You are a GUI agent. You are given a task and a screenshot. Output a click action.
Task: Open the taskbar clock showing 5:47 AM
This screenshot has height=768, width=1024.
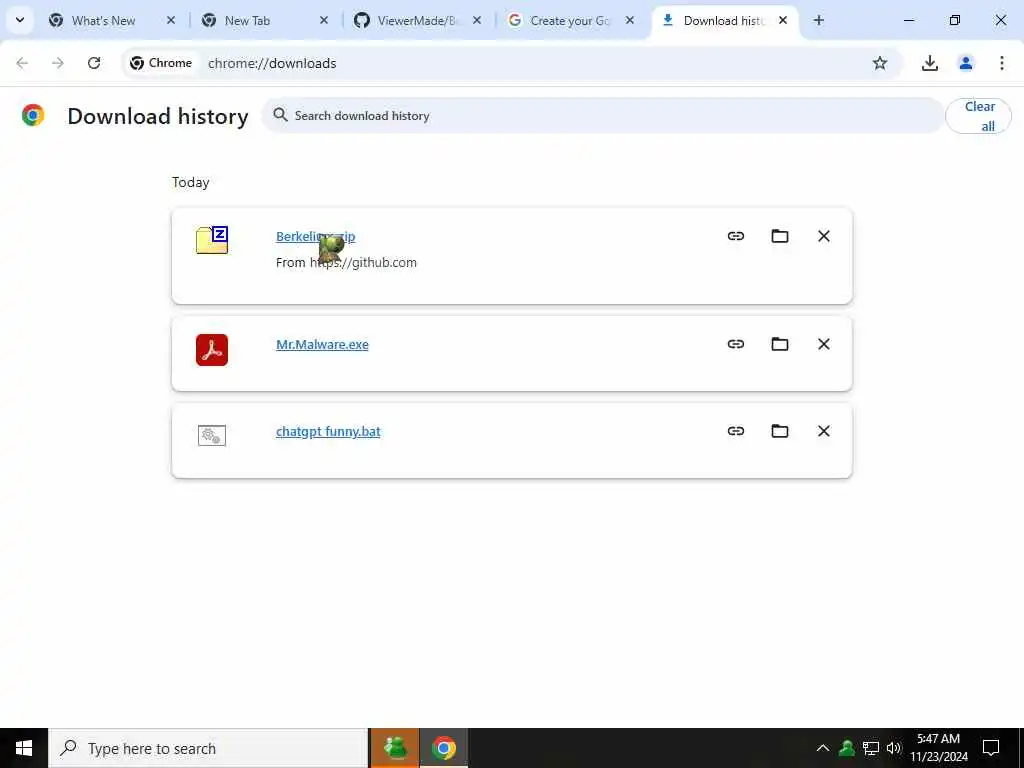[x=938, y=748]
